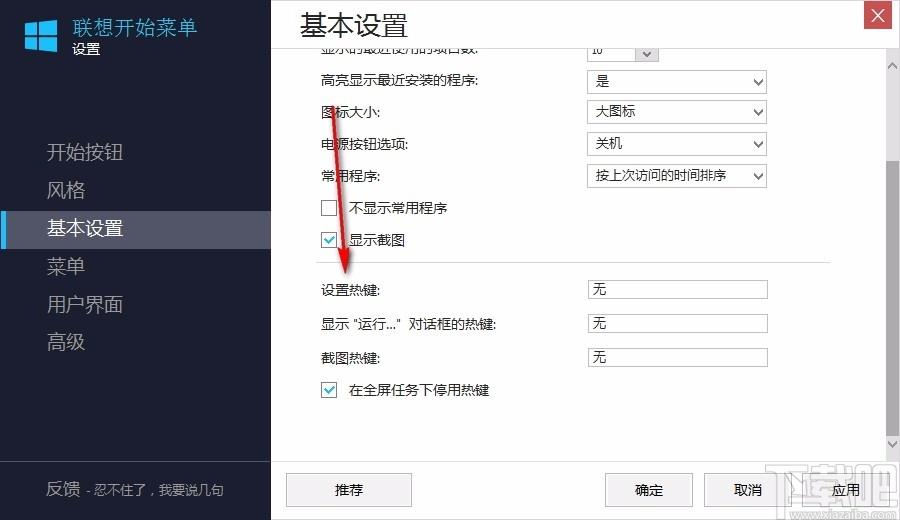Open the 常用程序 sorting dropdown
This screenshot has height=520, width=900.
[x=677, y=176]
